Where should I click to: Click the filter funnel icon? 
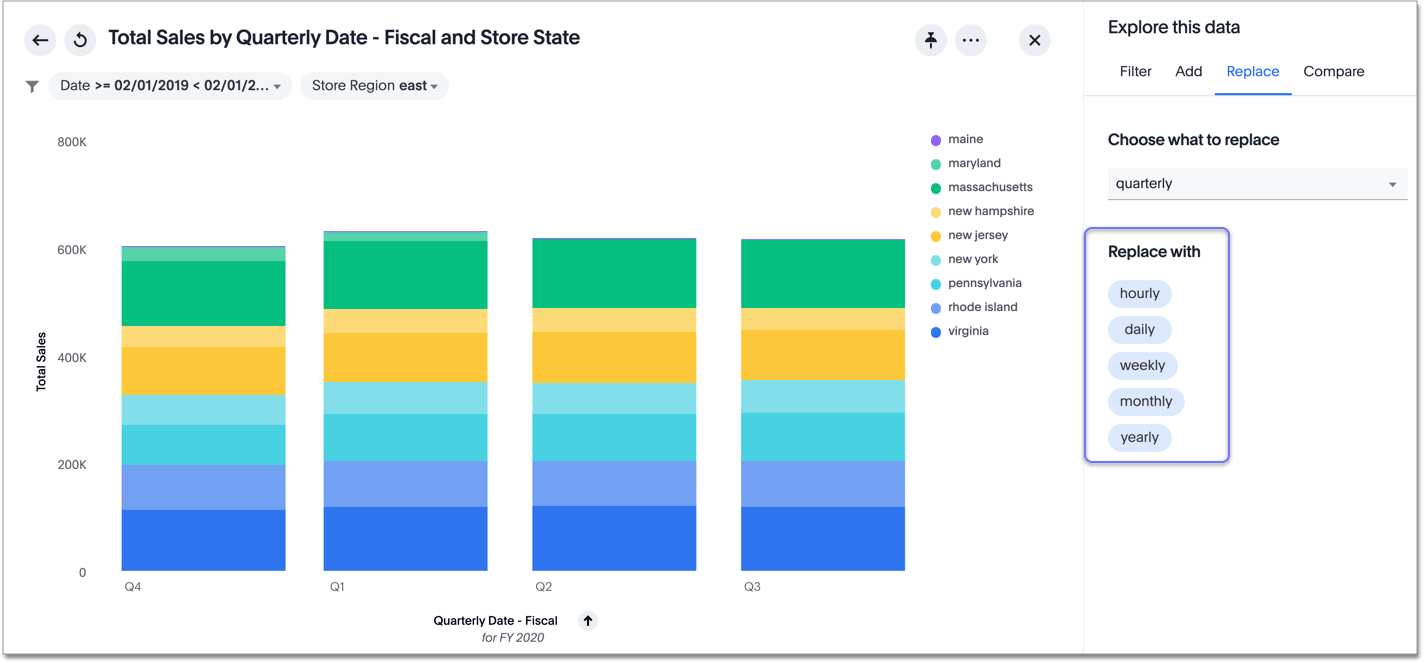pyautogui.click(x=32, y=86)
